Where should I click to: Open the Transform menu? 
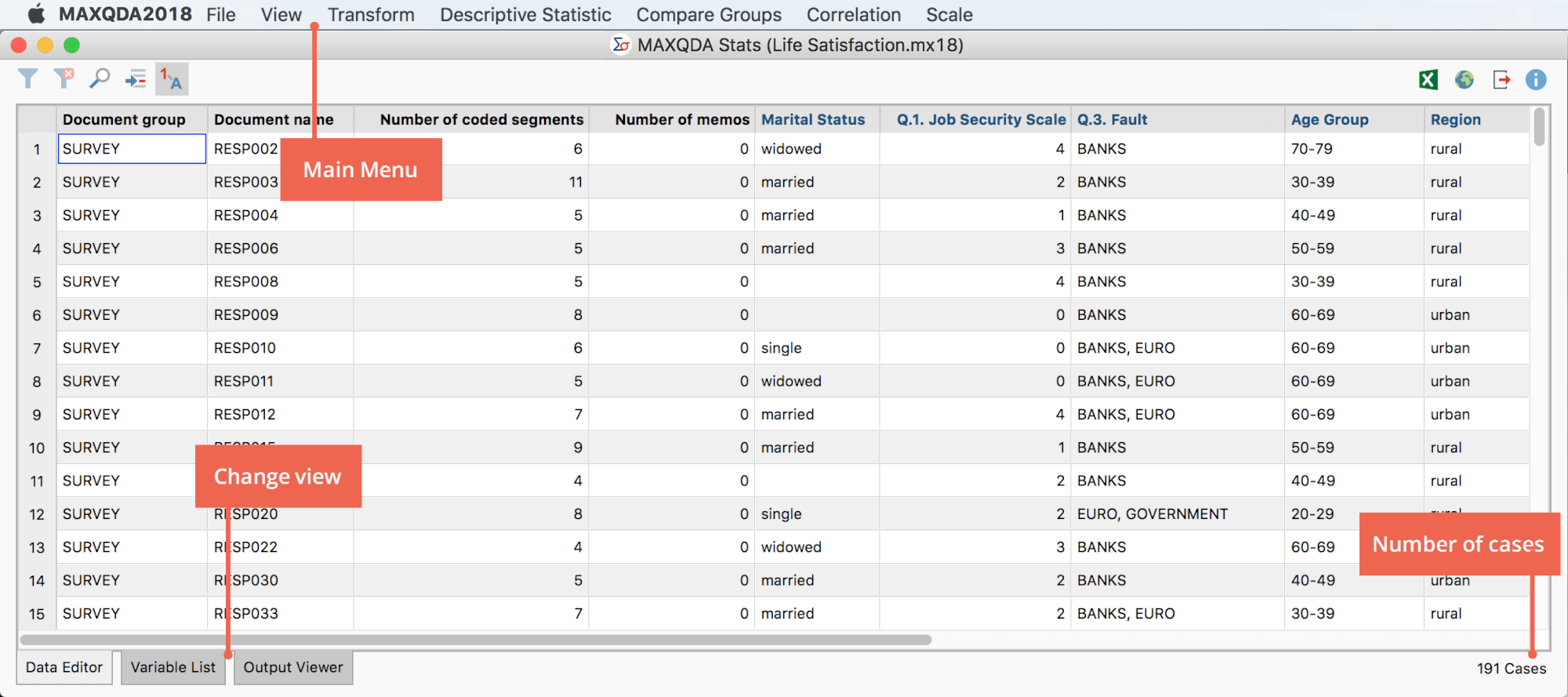[371, 15]
